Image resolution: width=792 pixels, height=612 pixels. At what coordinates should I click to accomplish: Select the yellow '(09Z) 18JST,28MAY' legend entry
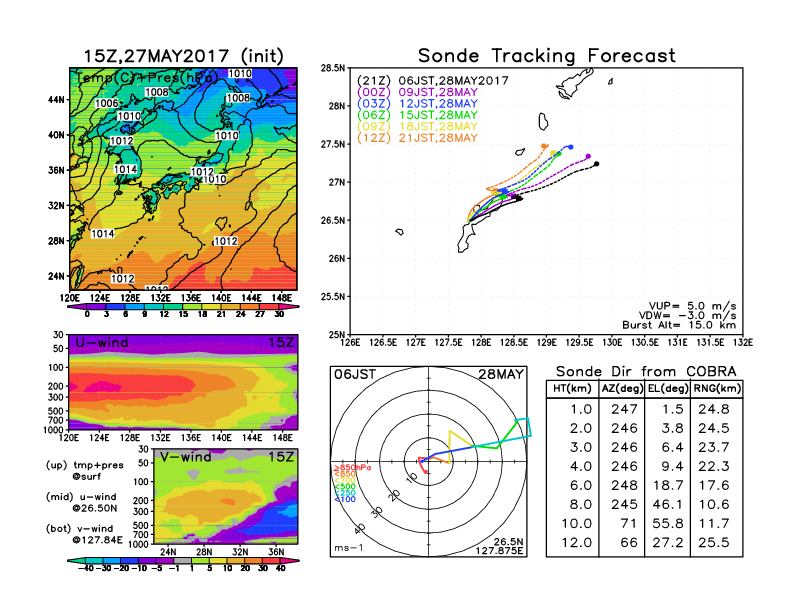click(x=417, y=127)
